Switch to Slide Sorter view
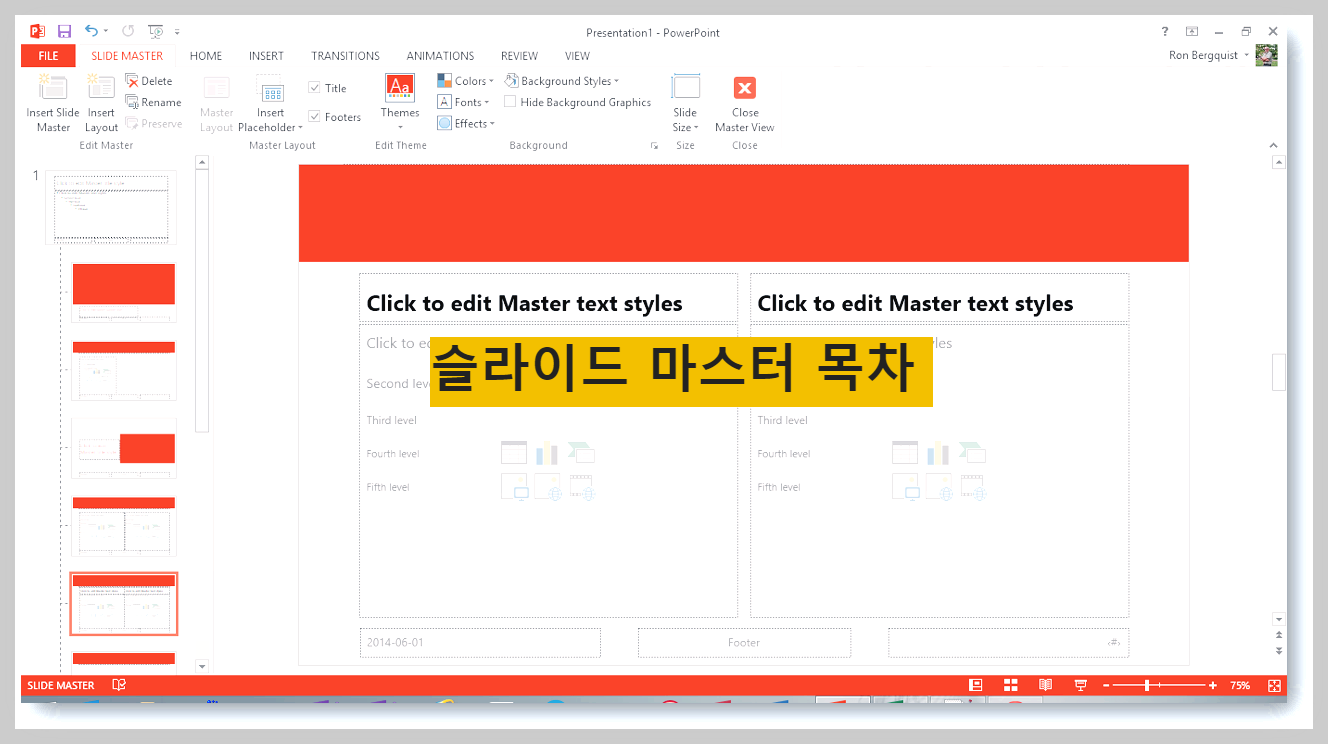The height and width of the screenshot is (744, 1328). 1011,685
